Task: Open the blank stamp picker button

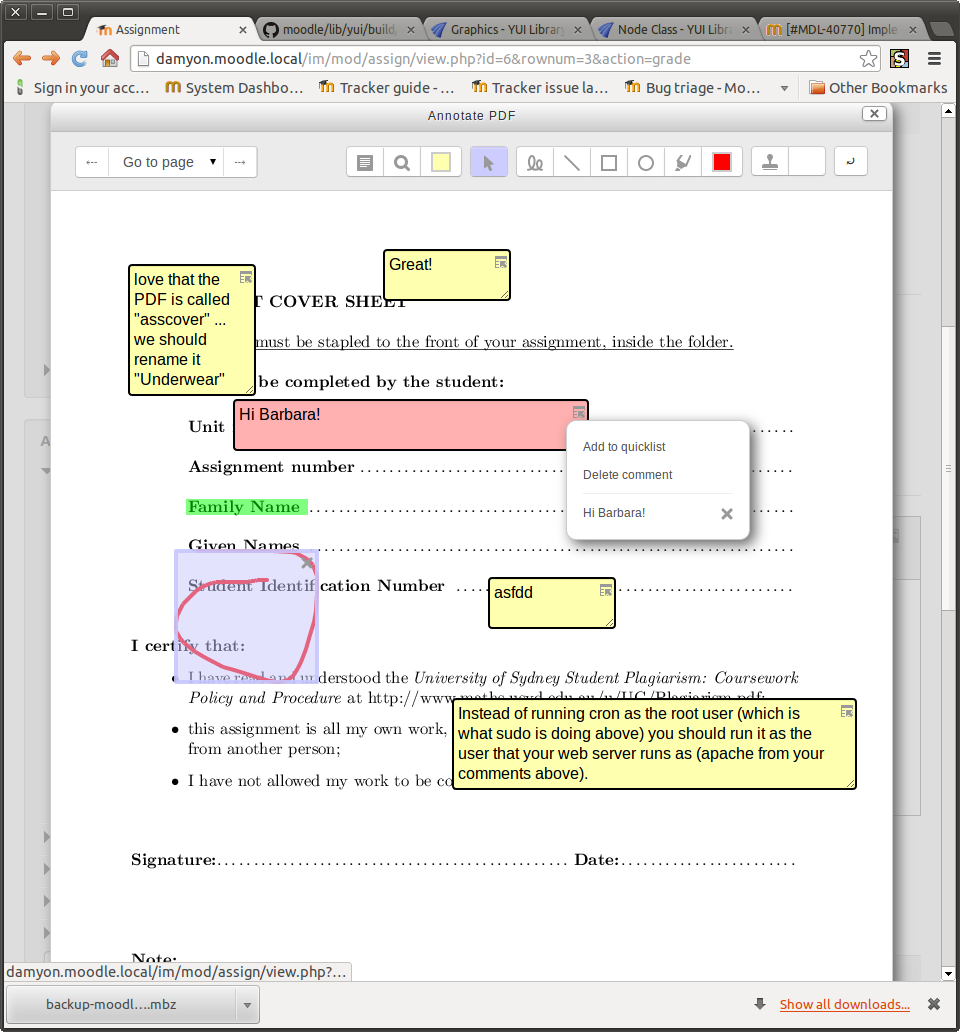Action: point(807,163)
